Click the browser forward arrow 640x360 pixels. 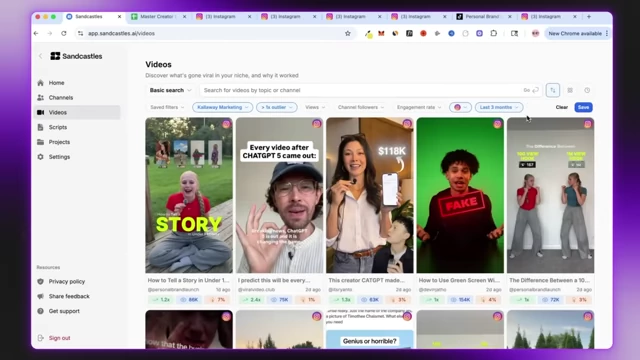[x=50, y=33]
